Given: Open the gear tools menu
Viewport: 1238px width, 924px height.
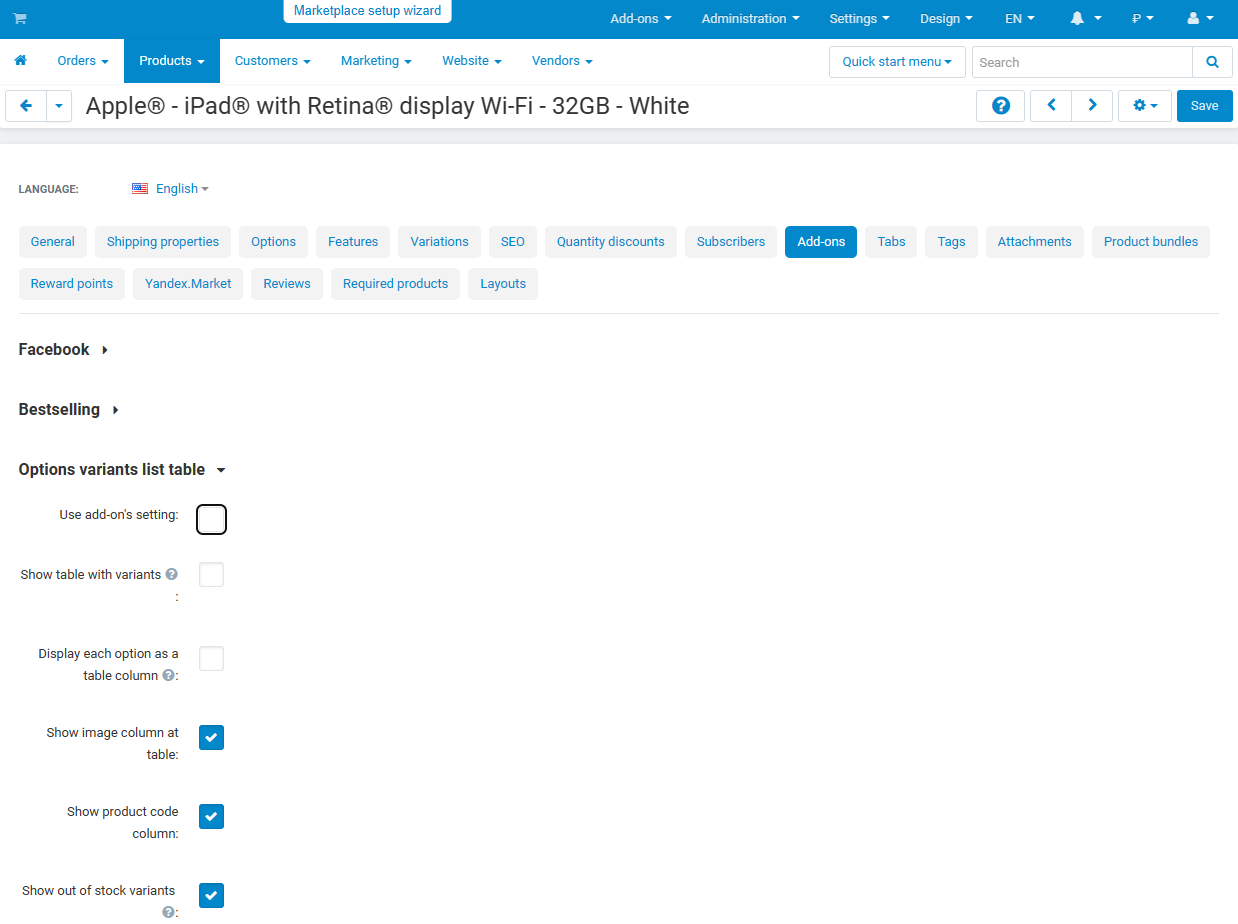Looking at the screenshot, I should 1145,106.
